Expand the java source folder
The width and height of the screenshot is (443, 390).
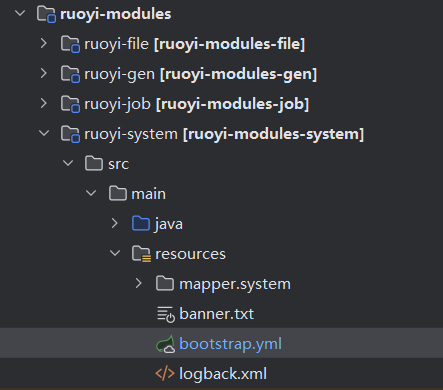click(x=115, y=223)
